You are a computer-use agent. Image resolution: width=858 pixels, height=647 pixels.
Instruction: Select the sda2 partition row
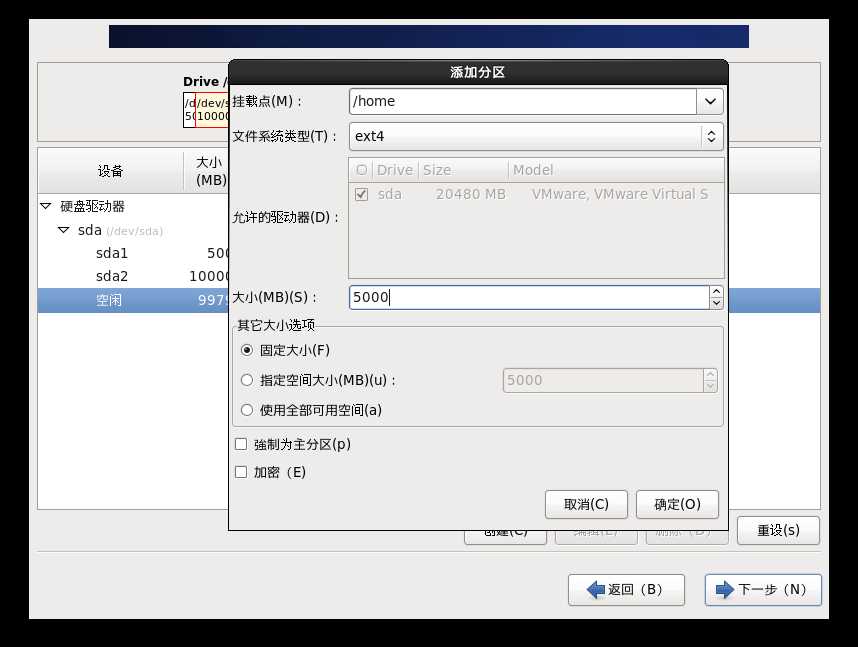[134, 276]
